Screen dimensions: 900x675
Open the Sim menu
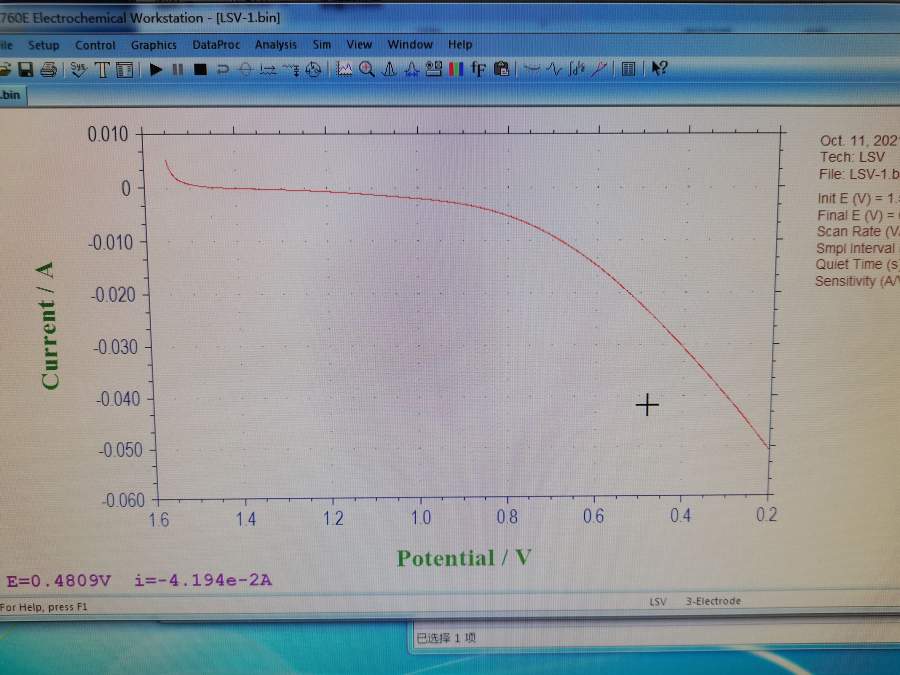point(321,45)
